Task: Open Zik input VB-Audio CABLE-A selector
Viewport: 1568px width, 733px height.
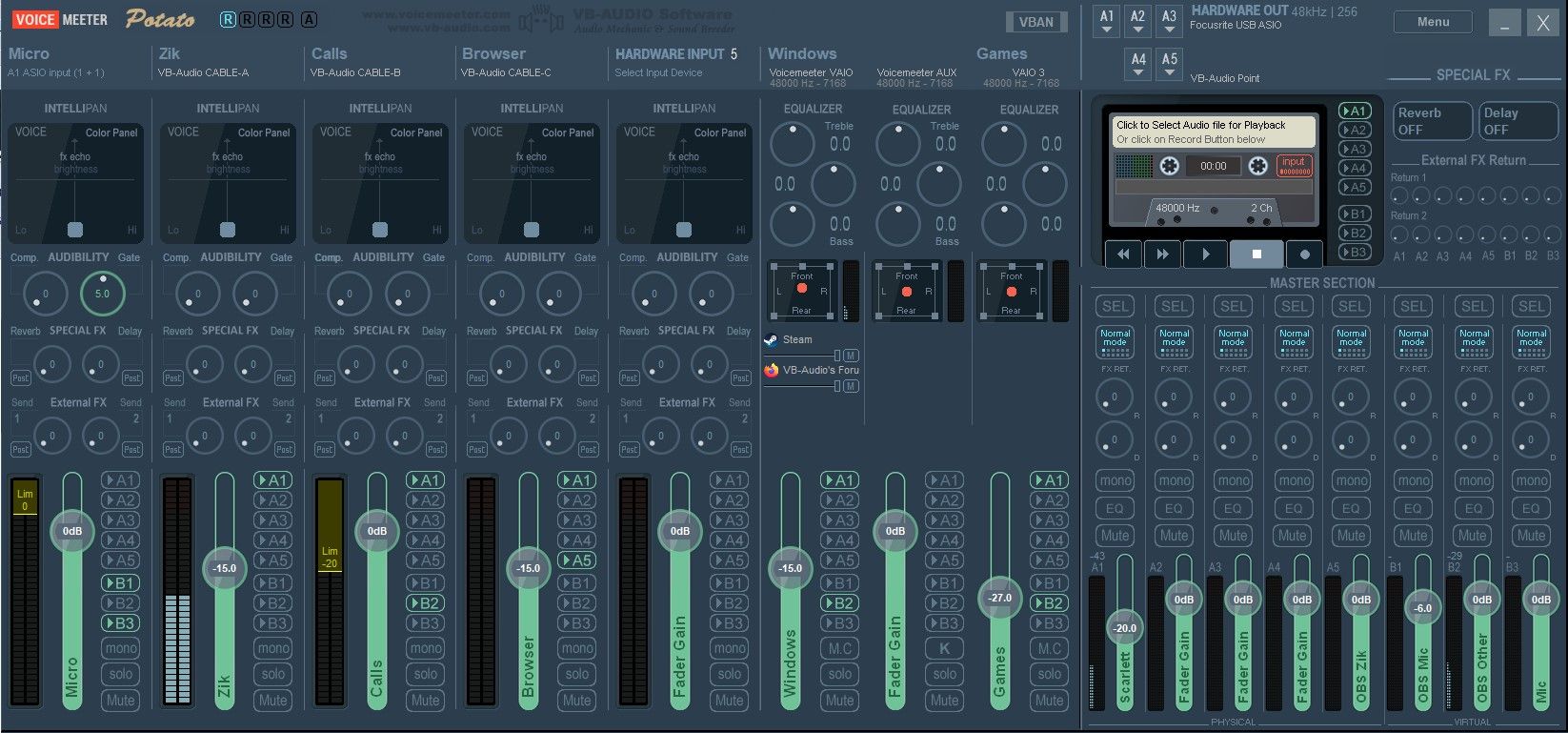Action: click(203, 72)
